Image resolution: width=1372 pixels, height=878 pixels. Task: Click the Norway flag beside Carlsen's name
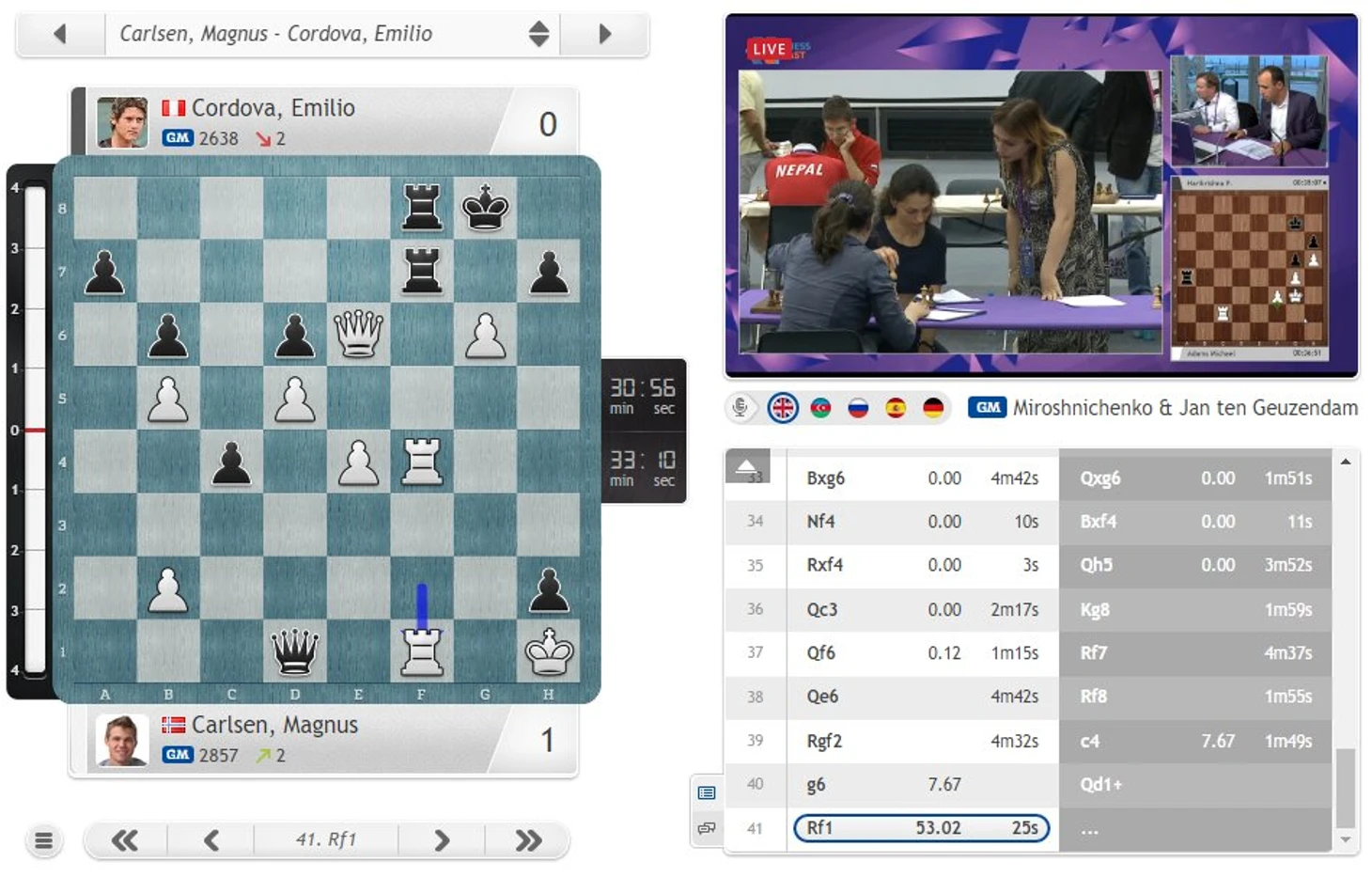click(174, 725)
